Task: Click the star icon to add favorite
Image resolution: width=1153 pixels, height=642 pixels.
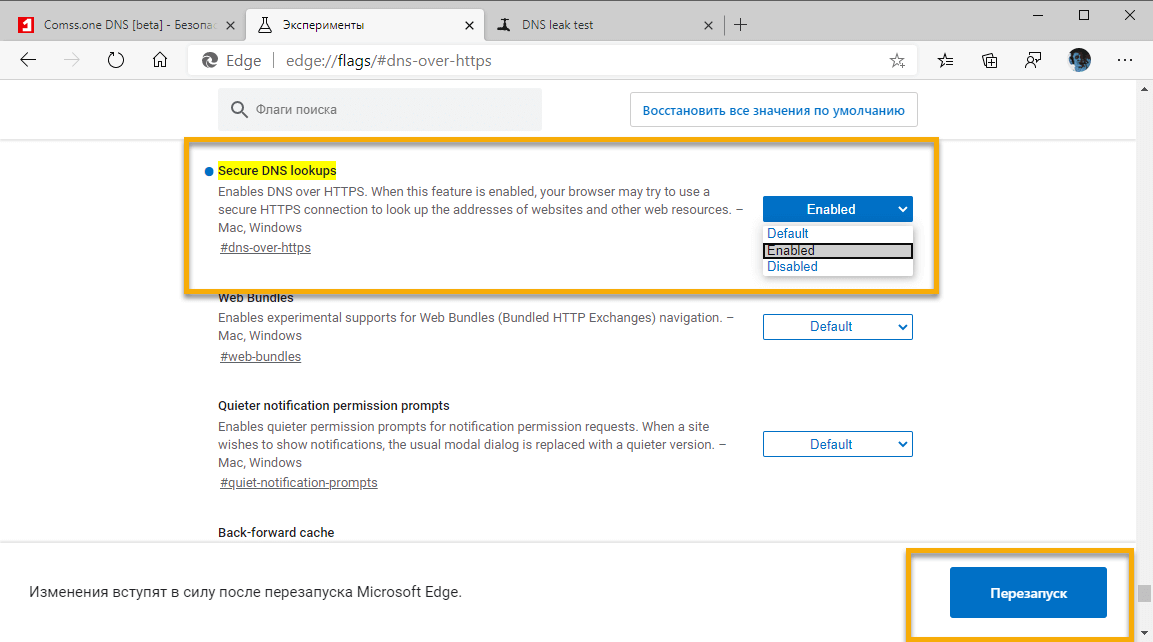Action: pyautogui.click(x=897, y=60)
